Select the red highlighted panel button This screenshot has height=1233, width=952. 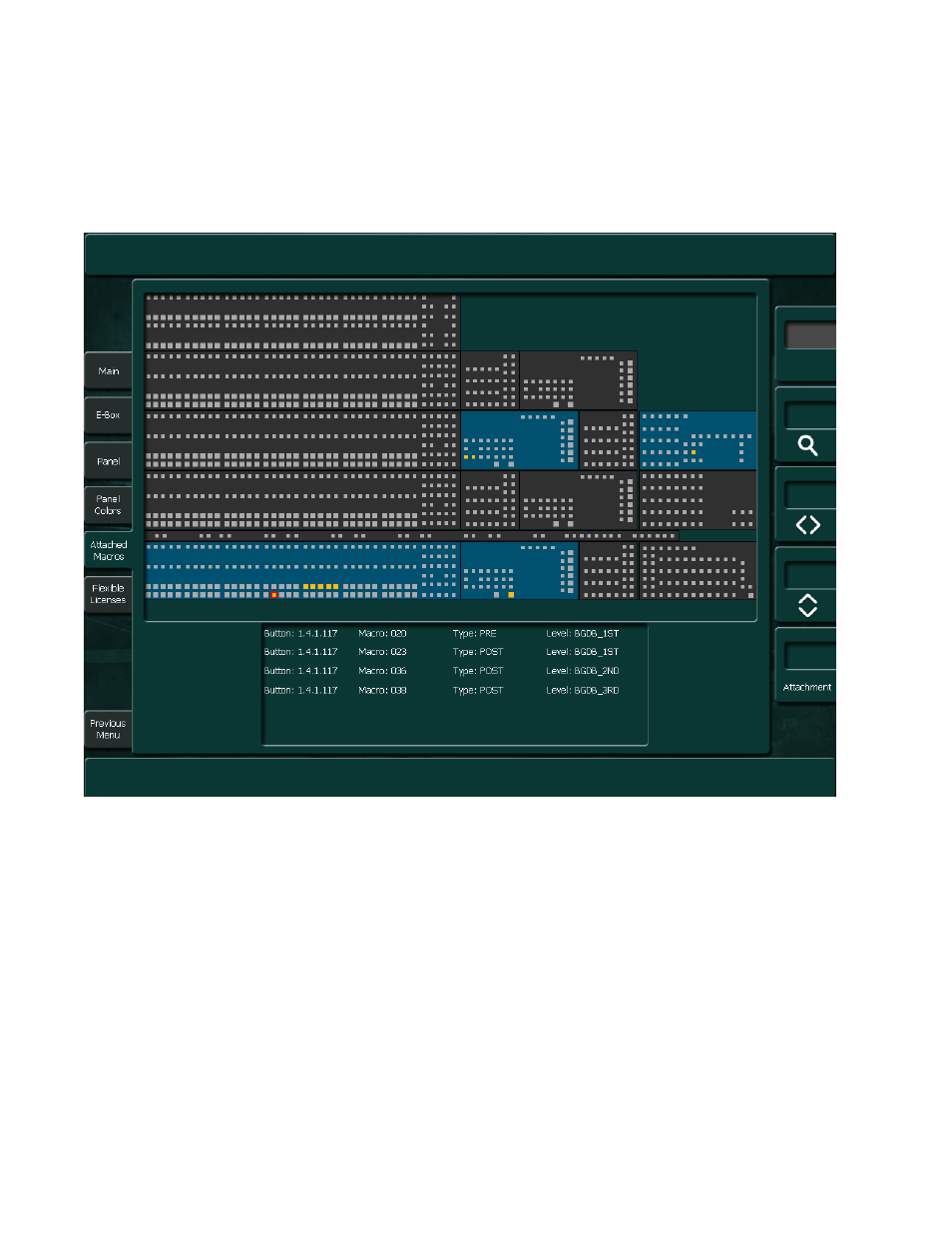pyautogui.click(x=273, y=595)
